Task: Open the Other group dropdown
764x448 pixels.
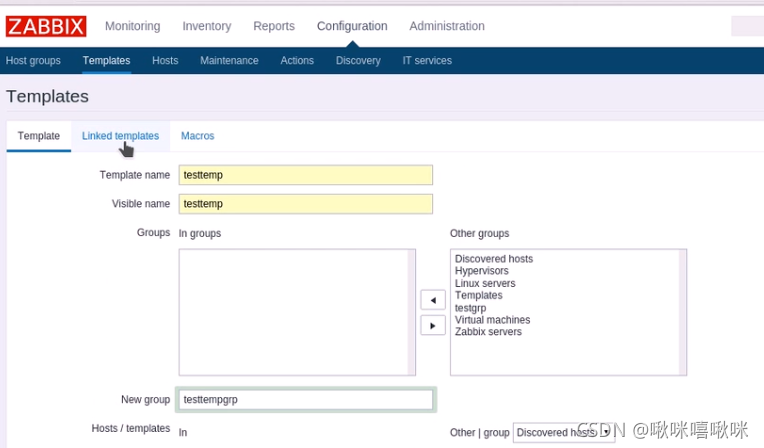Action: pos(564,432)
